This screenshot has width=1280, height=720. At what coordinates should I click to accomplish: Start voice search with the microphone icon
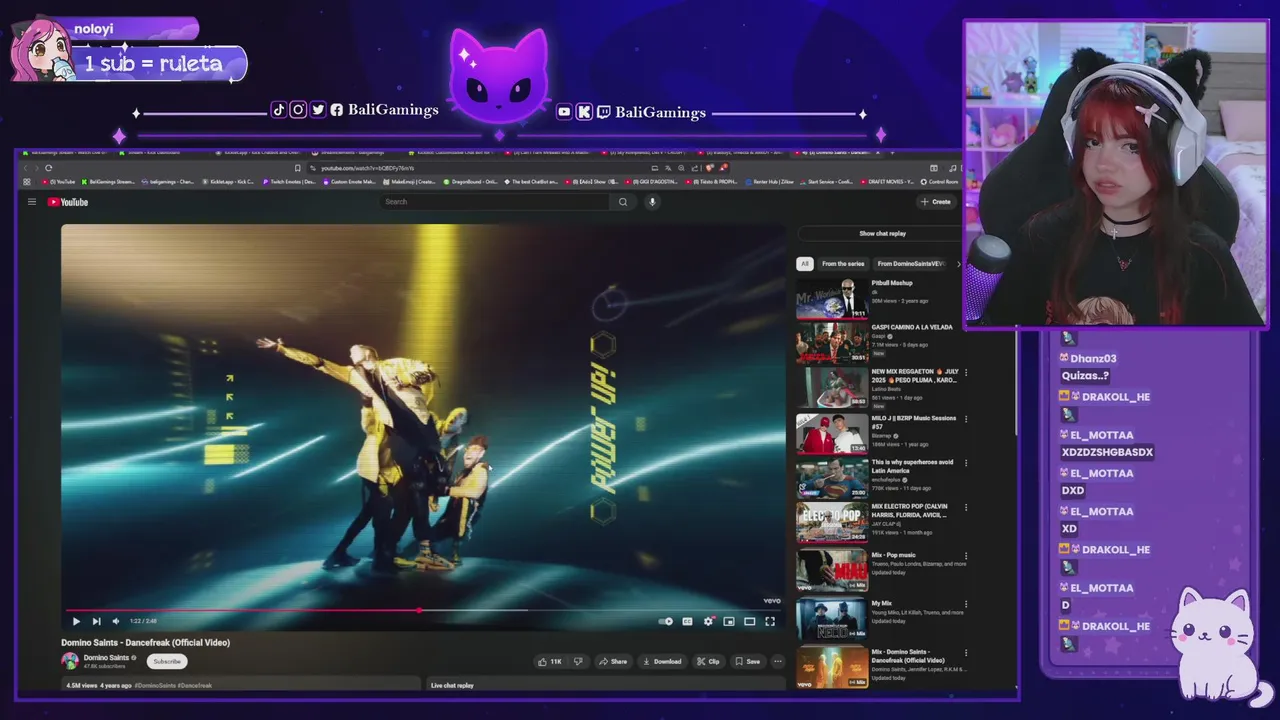652,202
